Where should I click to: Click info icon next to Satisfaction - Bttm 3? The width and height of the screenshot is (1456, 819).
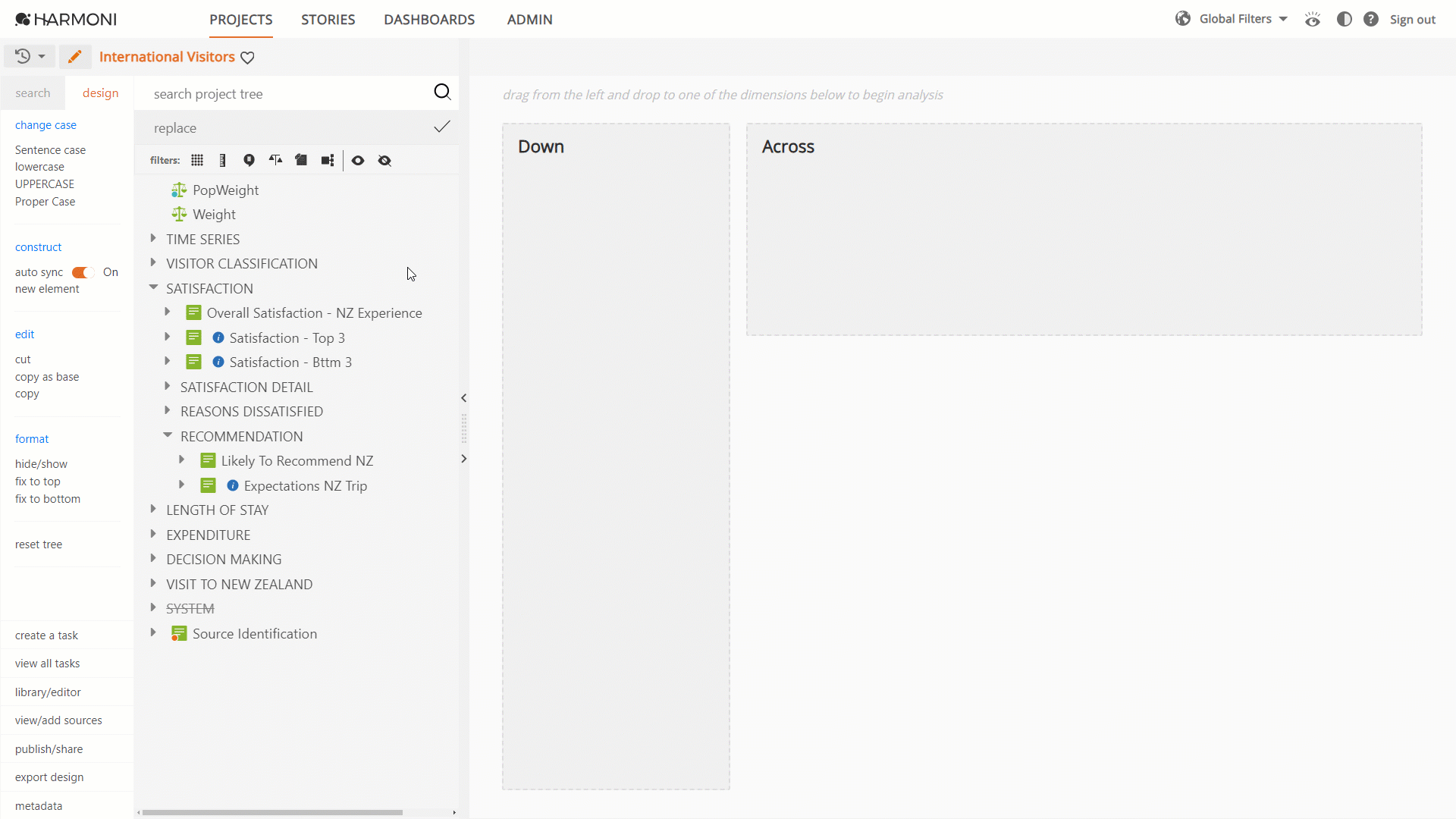[x=218, y=362]
